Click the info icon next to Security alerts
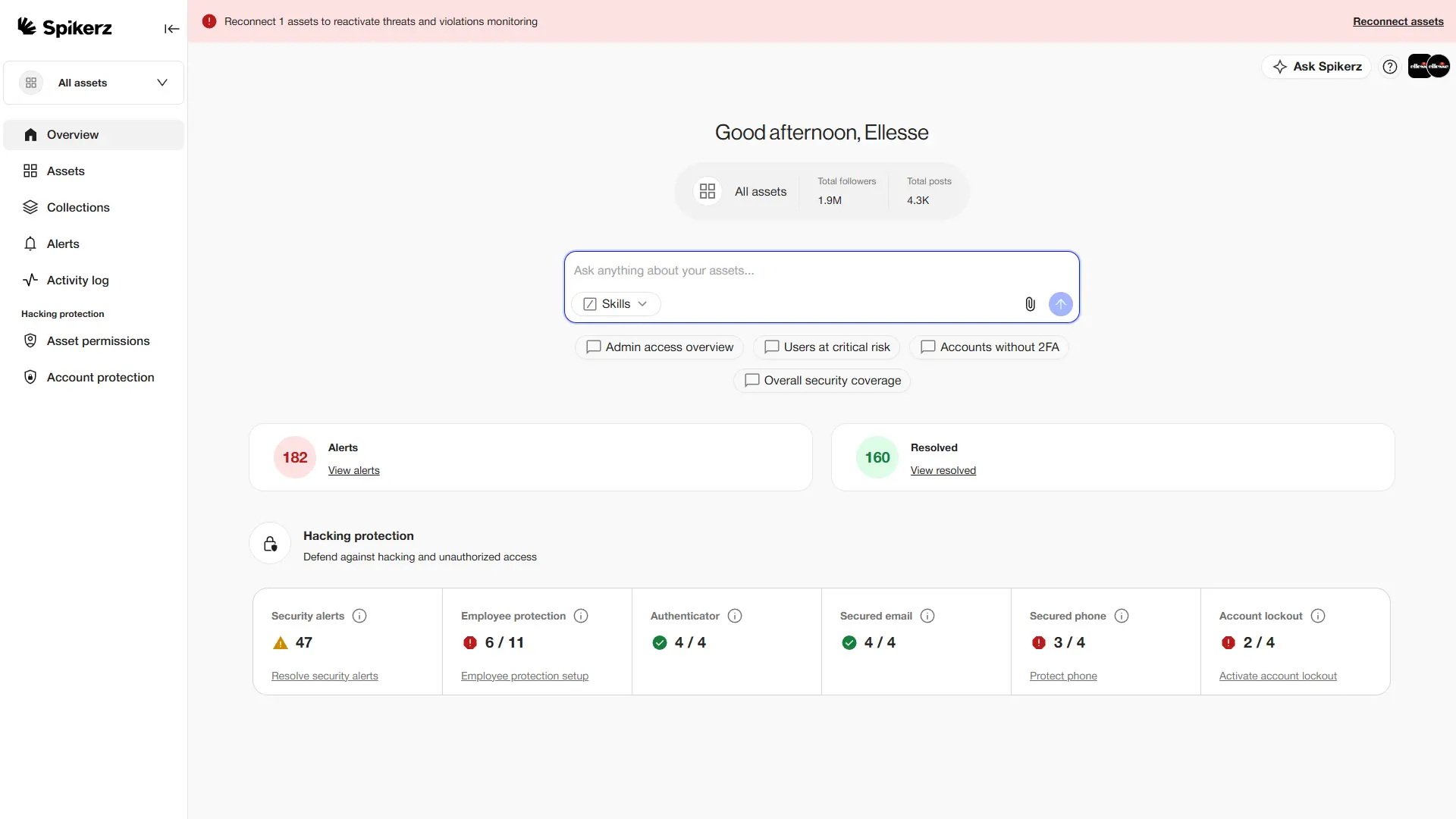This screenshot has height=819, width=1456. pyautogui.click(x=360, y=616)
